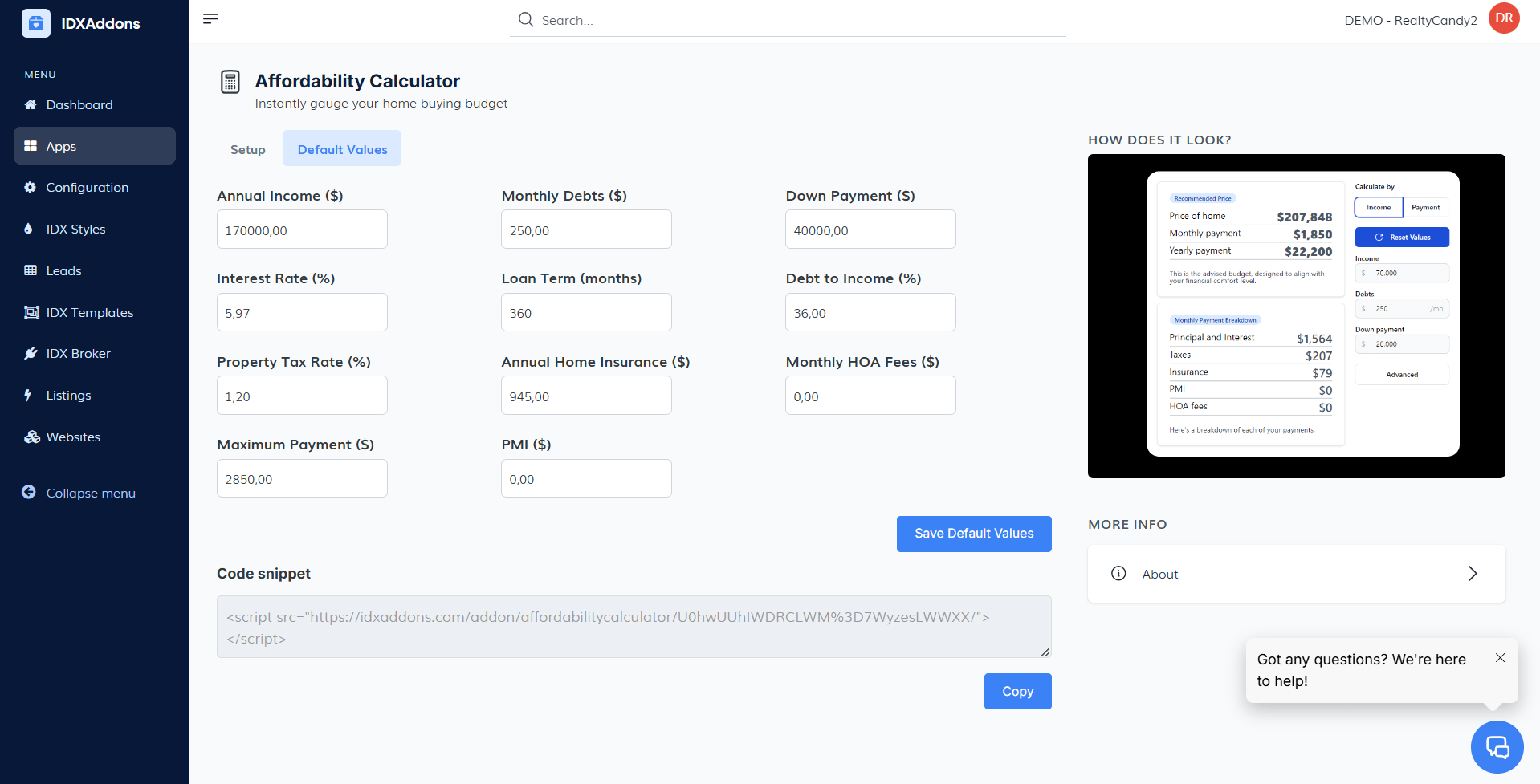Click the 'HOW DOES IT LOOK?' heading
This screenshot has width=1540, height=784.
1159,140
